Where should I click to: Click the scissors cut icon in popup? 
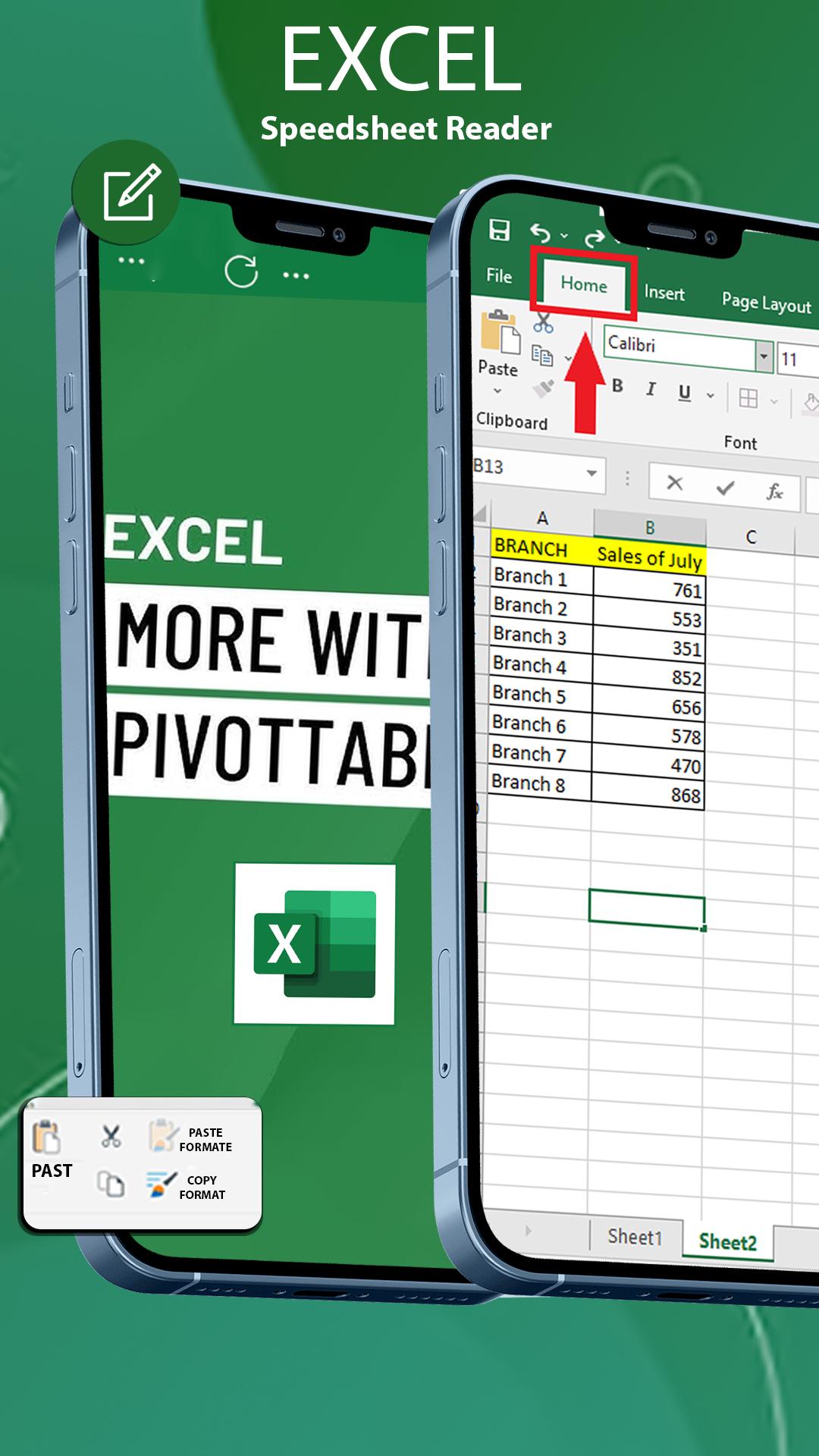point(111,1136)
